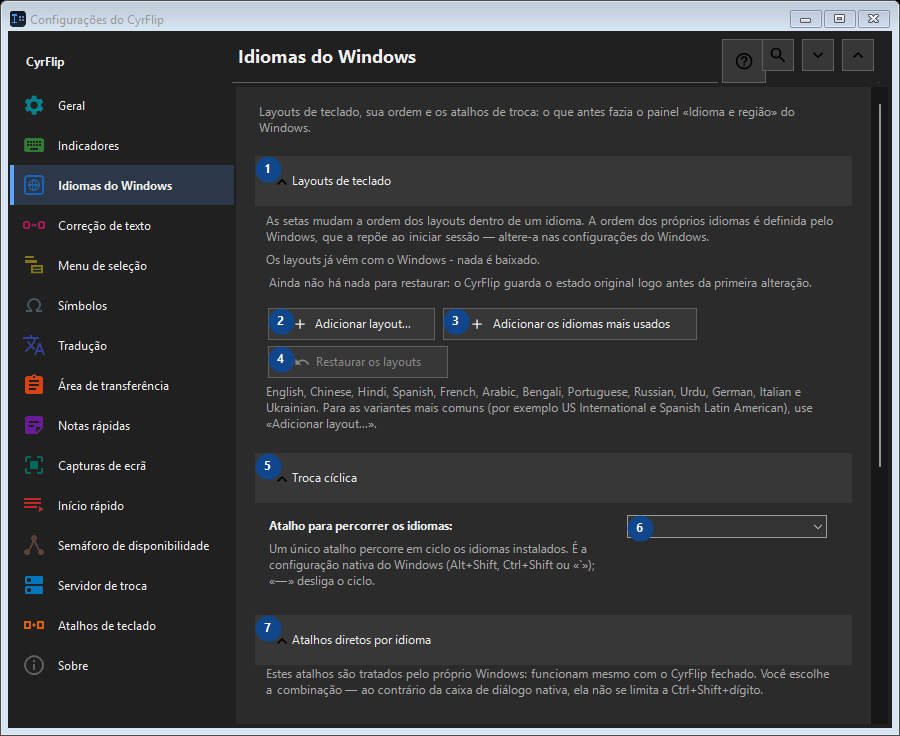
Task: Click the Notas rápidas note icon
Action: tap(34, 425)
